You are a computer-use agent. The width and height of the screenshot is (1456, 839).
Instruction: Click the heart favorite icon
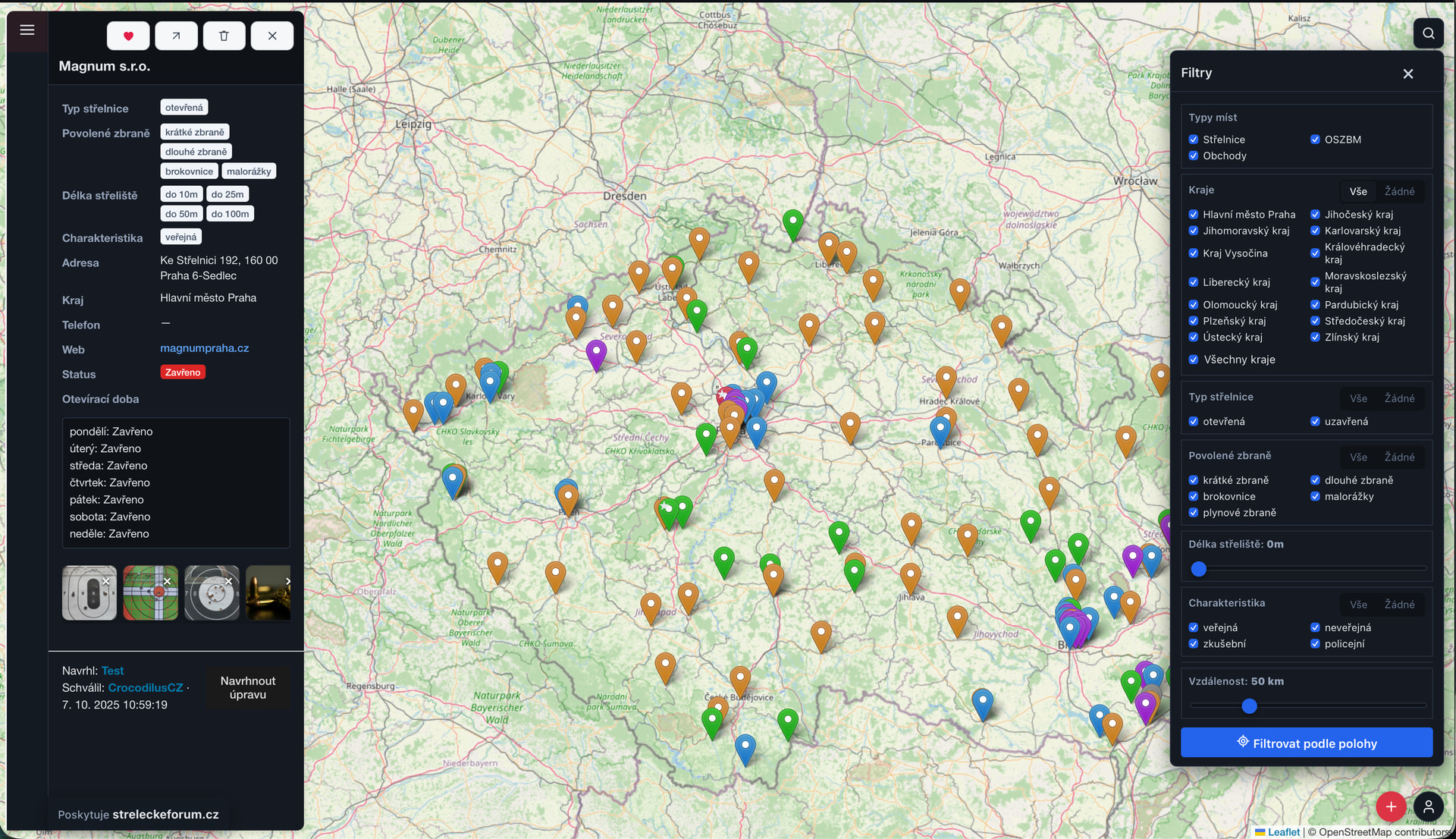click(128, 36)
